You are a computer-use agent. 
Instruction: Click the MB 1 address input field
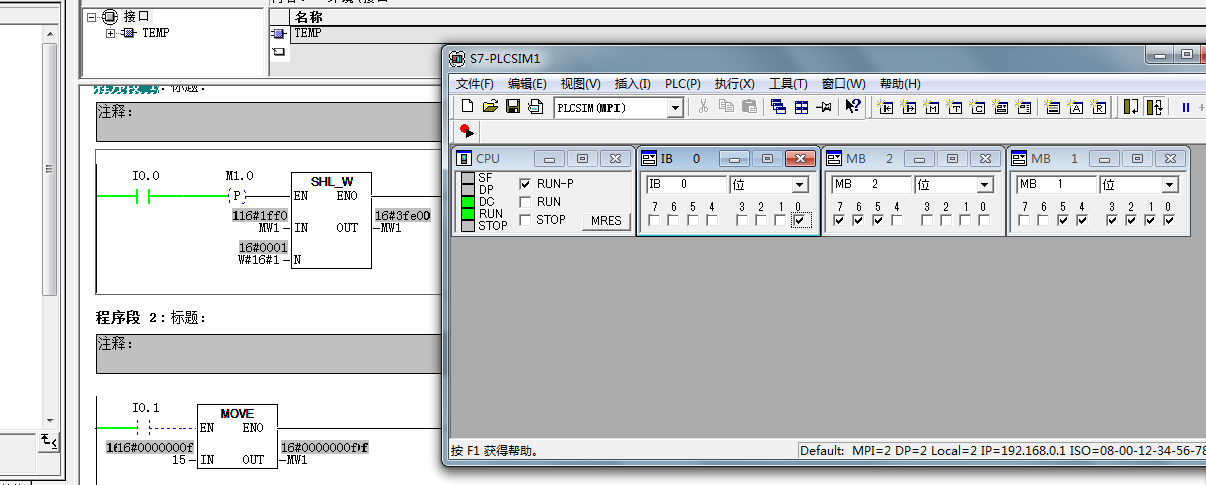(1057, 185)
